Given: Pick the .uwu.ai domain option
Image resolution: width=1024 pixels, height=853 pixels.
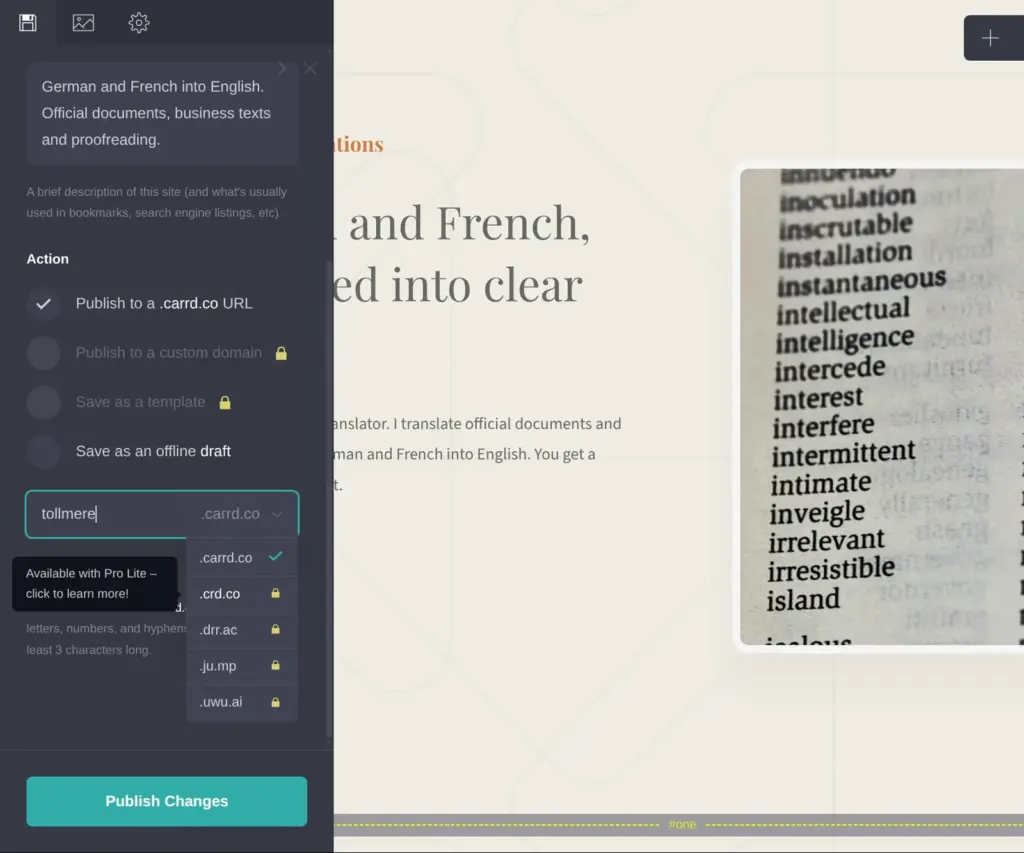Looking at the screenshot, I should point(242,702).
